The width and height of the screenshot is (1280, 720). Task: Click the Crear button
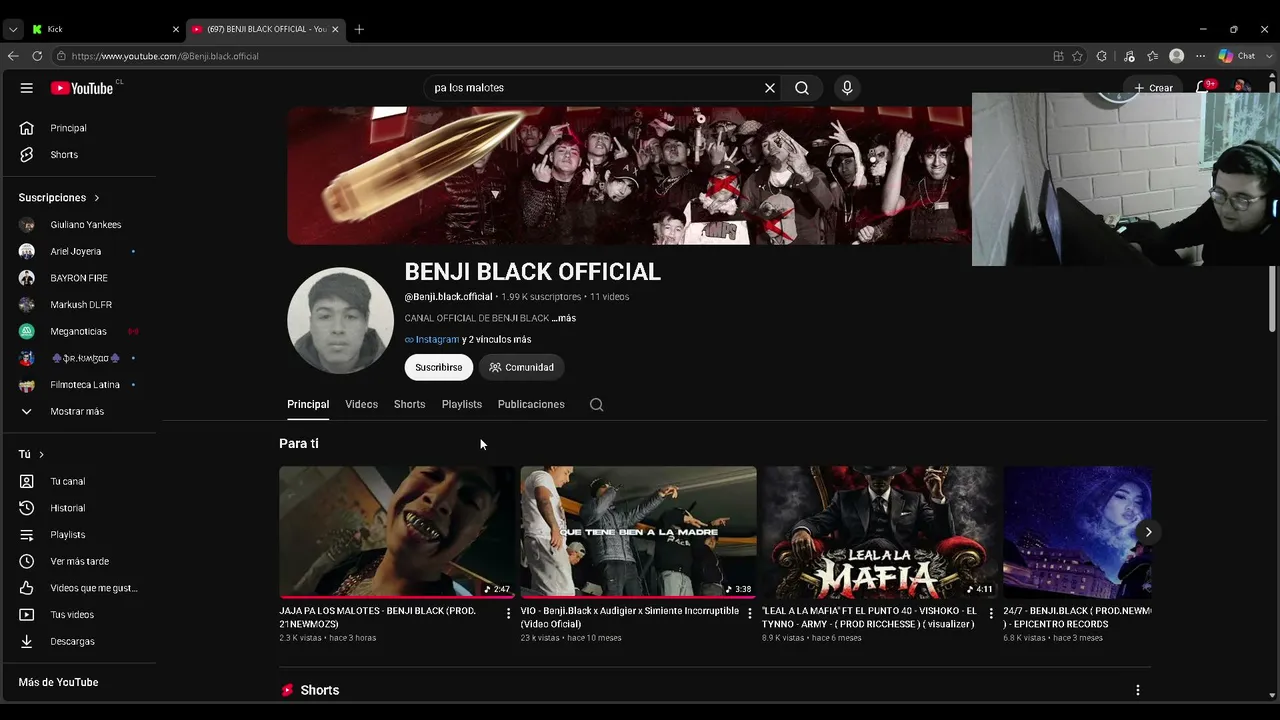tap(1153, 88)
